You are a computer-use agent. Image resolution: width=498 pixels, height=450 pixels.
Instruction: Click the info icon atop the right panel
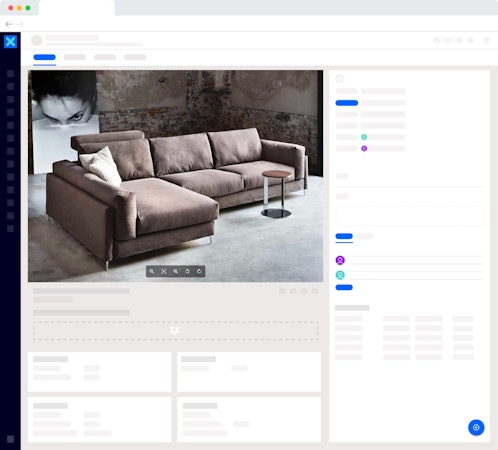339,79
